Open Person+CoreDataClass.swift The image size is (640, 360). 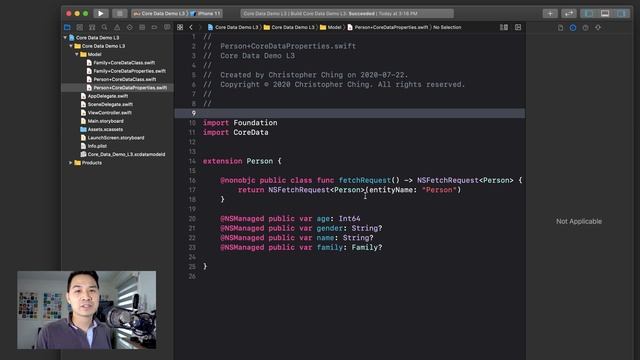(121, 80)
